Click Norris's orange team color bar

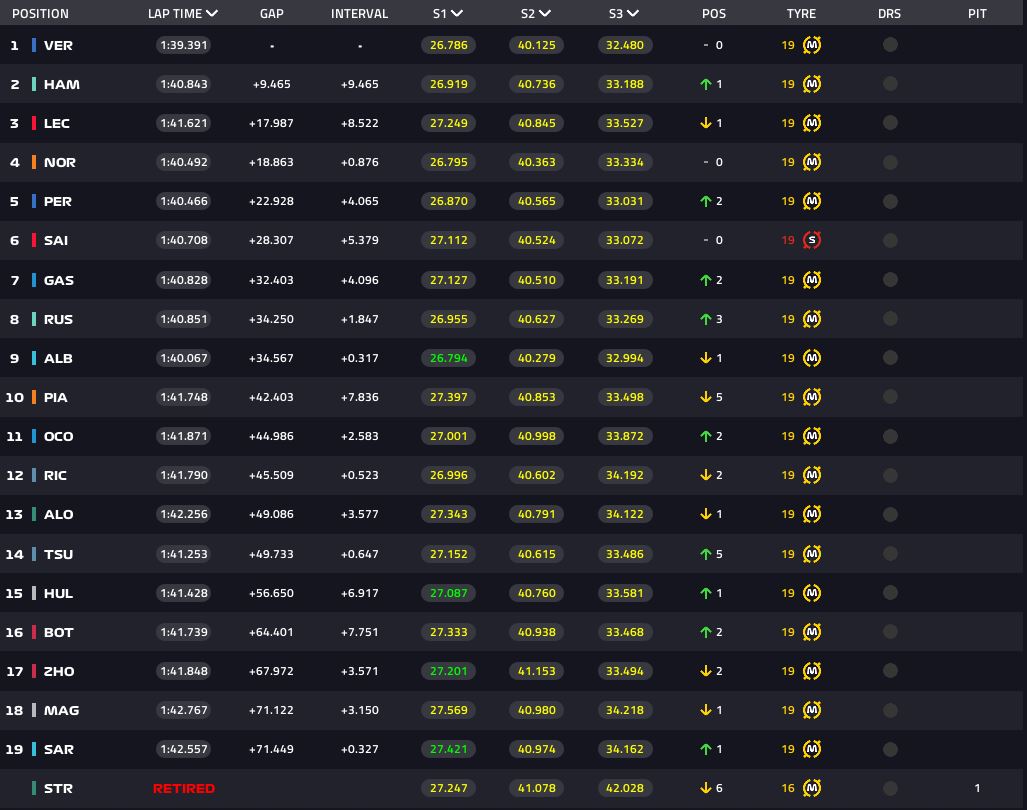pos(34,162)
